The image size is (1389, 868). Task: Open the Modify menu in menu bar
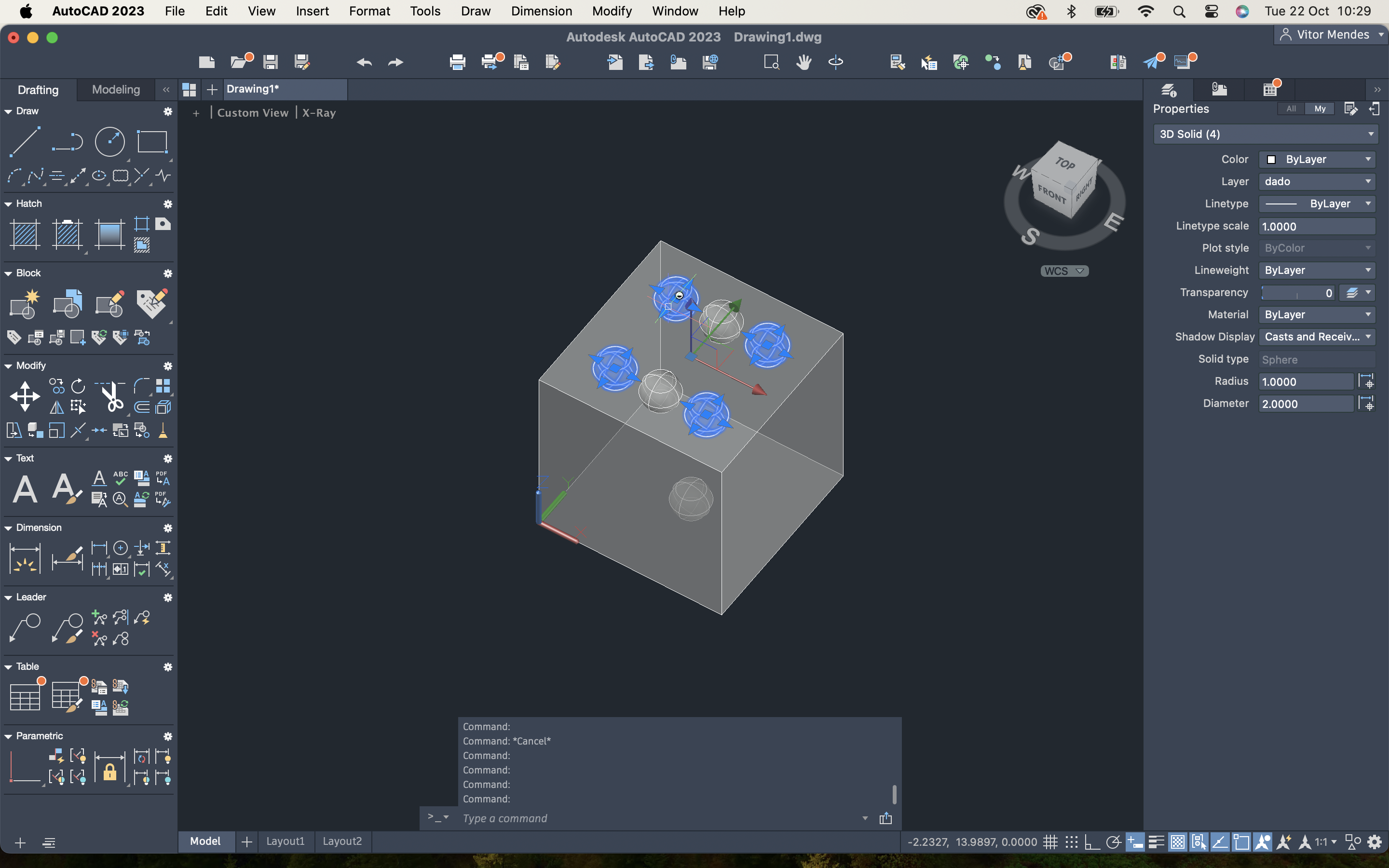(612, 11)
